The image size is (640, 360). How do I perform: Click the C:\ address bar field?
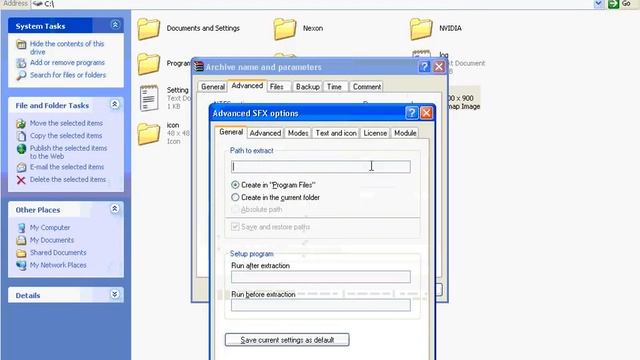[312, 4]
